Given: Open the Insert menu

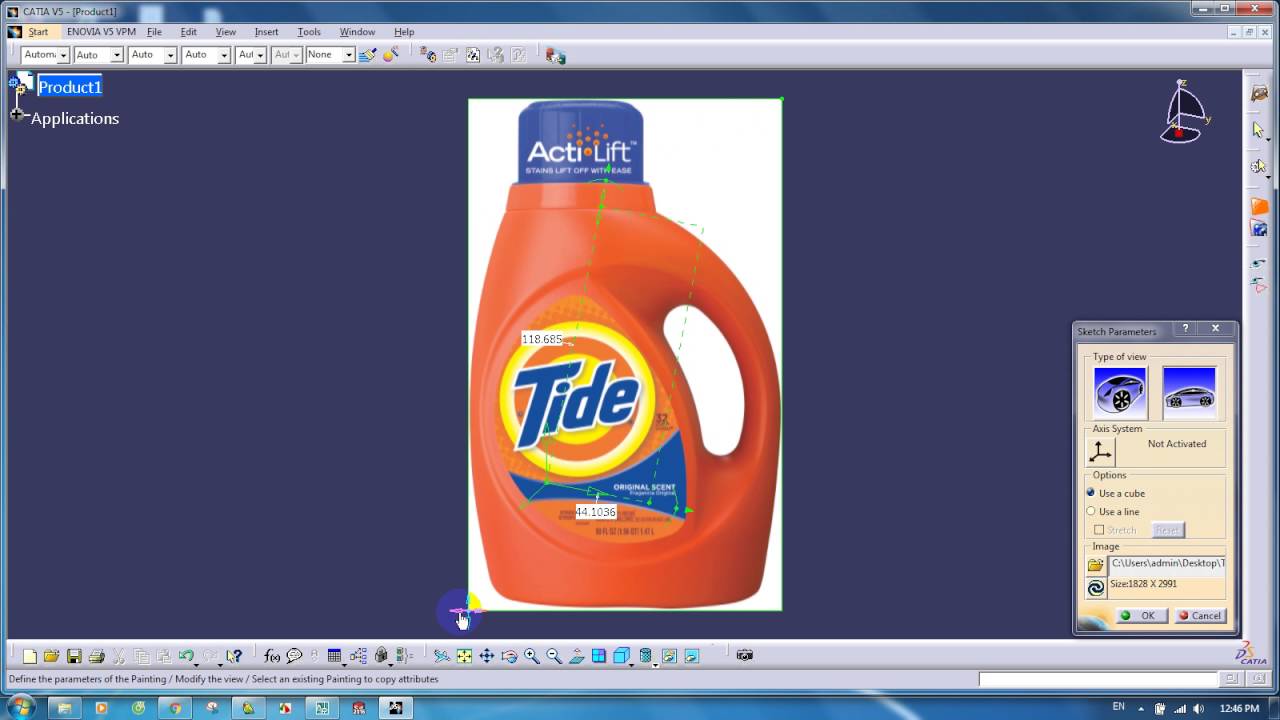Looking at the screenshot, I should (x=266, y=32).
